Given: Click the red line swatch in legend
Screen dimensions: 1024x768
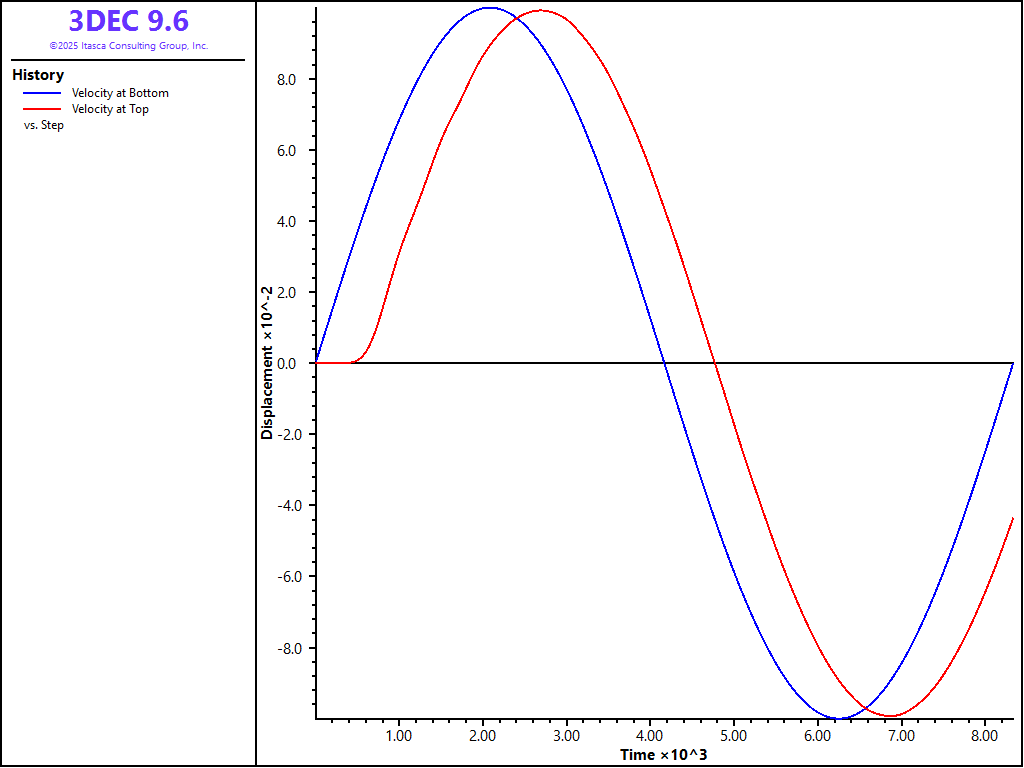Looking at the screenshot, I should (42, 109).
